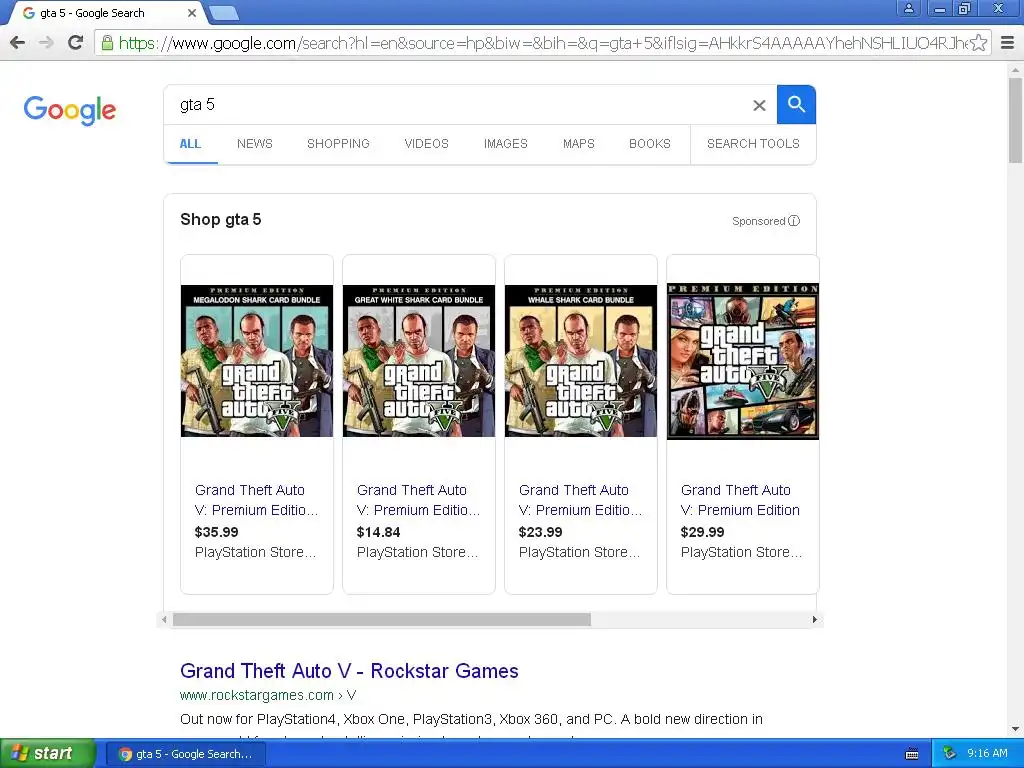The width and height of the screenshot is (1024, 768).
Task: Switch to the MAPS search tab
Action: (579, 144)
